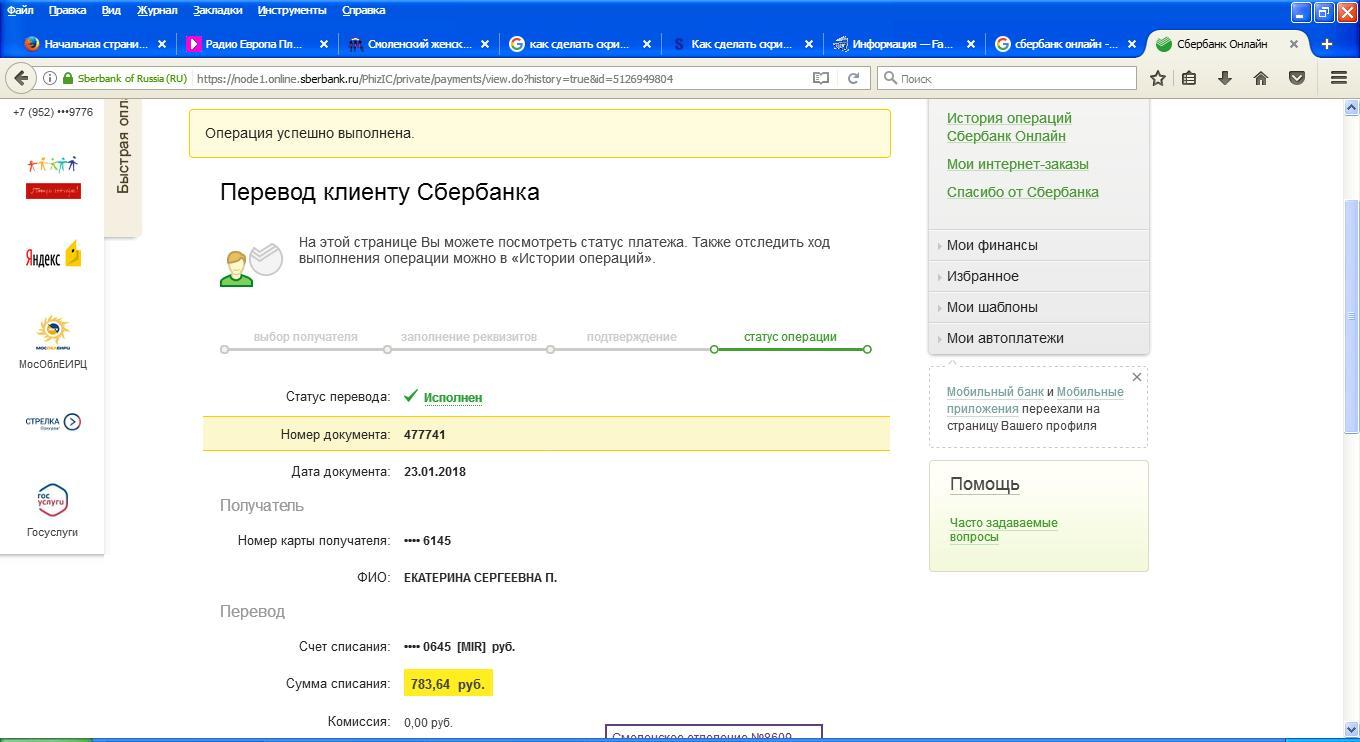Select the amount 783,64 руб.
The height and width of the screenshot is (742, 1360).
[448, 684]
